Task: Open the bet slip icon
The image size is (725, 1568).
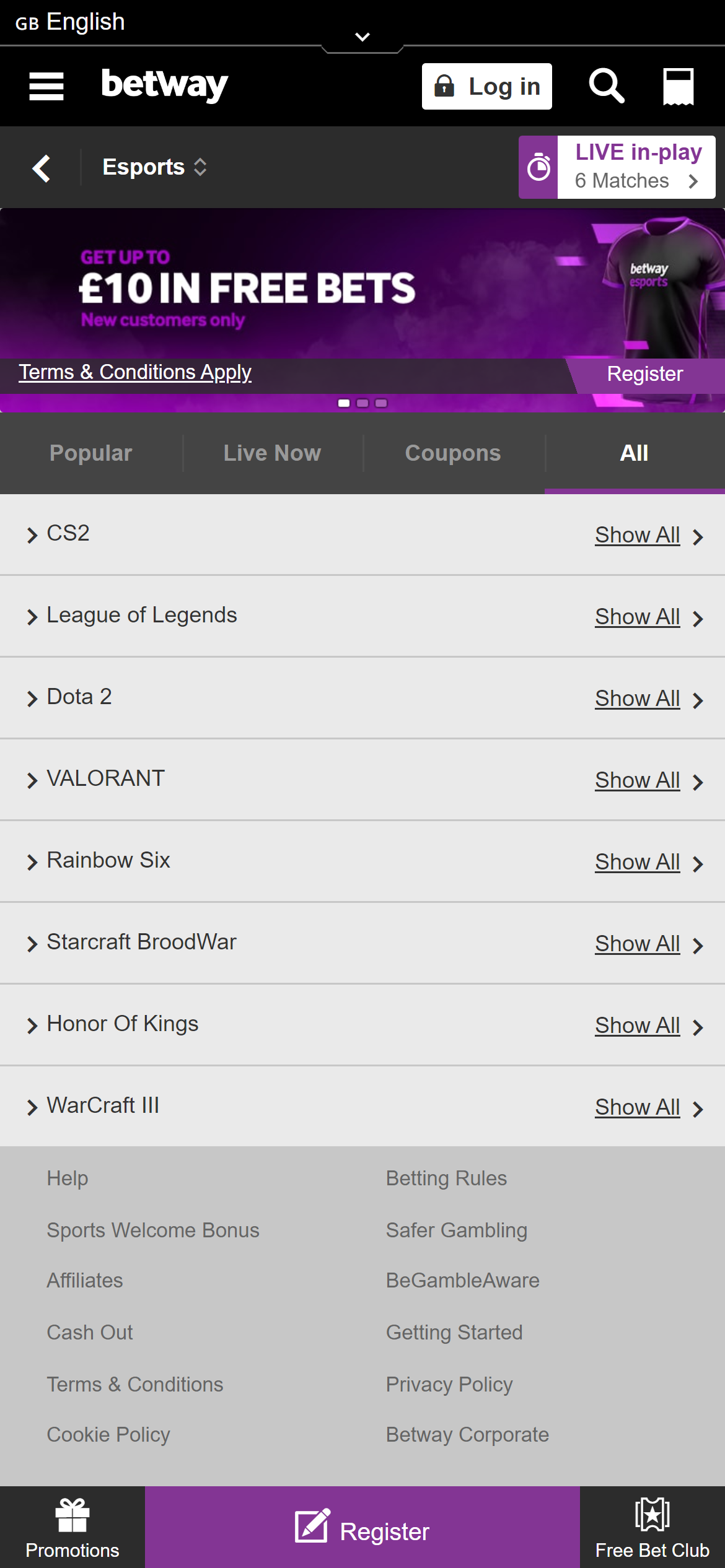Action: click(678, 86)
